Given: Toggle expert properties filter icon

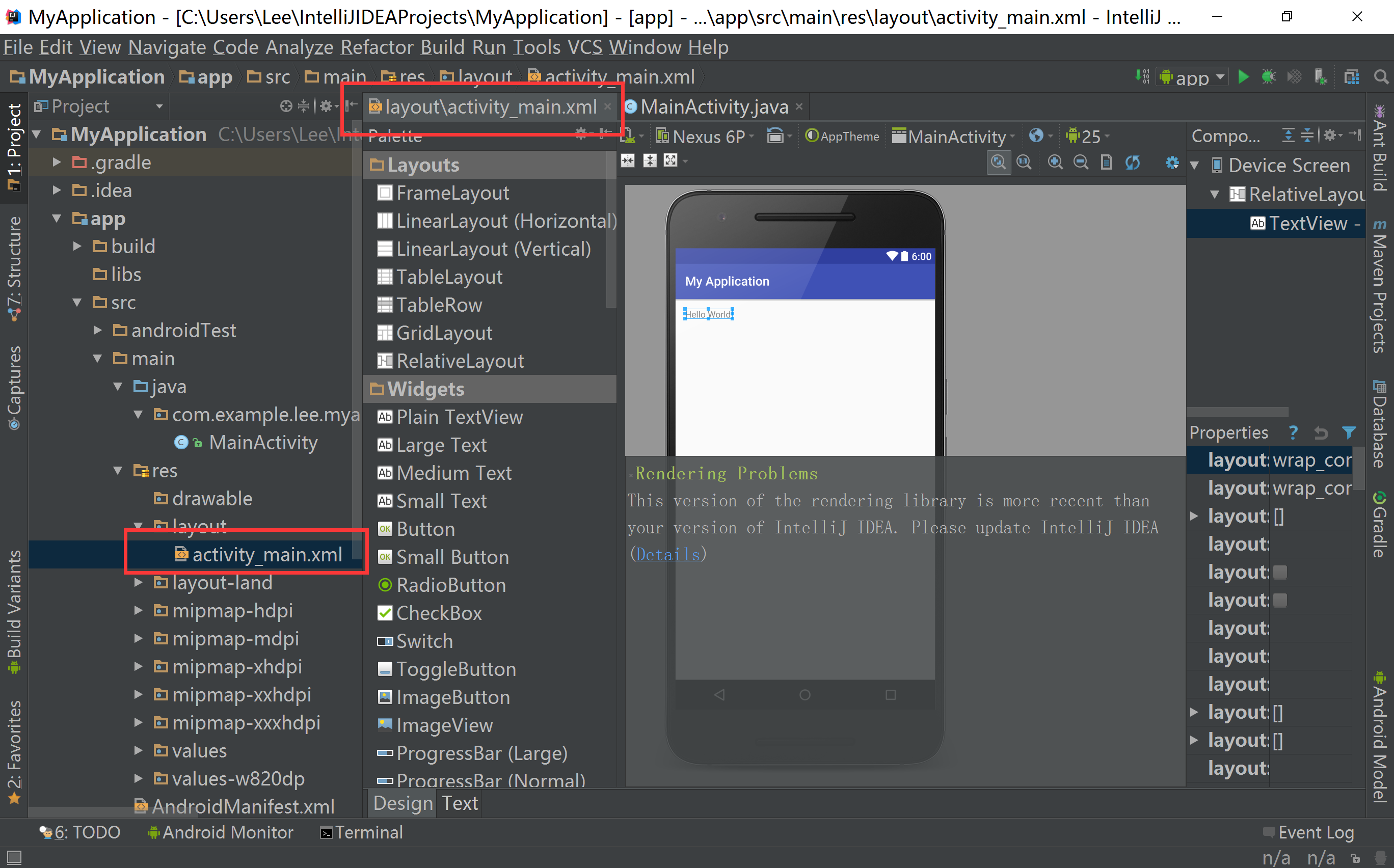Looking at the screenshot, I should [x=1349, y=432].
